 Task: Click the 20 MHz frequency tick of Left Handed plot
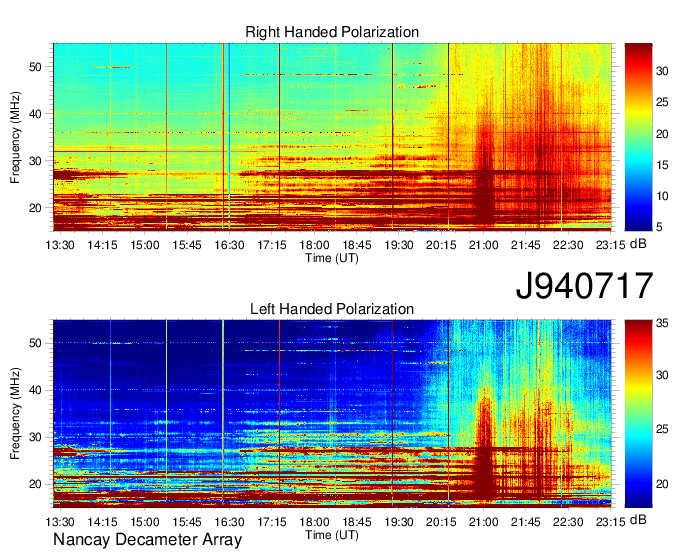coord(35,484)
